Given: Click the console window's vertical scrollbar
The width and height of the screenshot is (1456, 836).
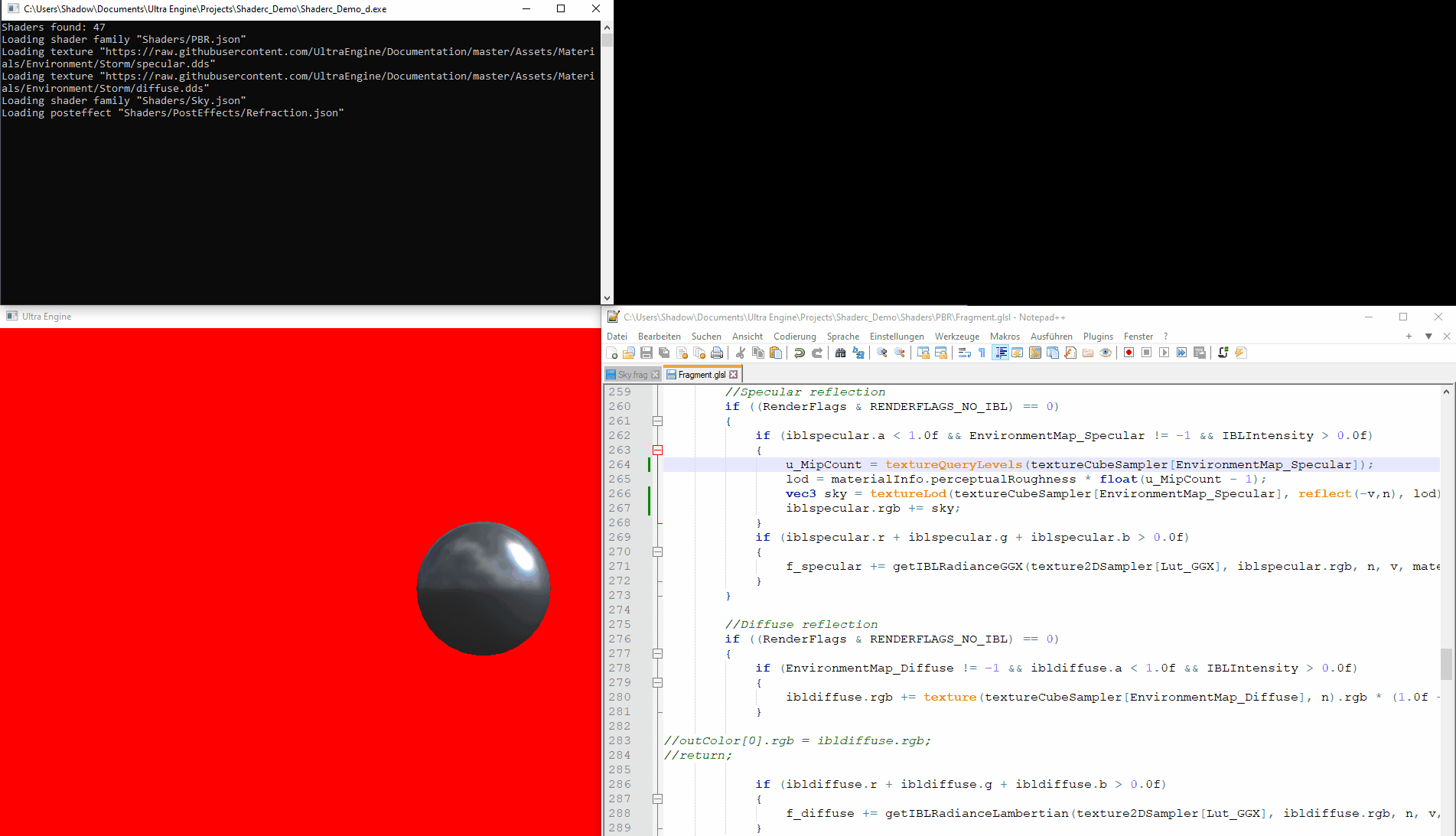Looking at the screenshot, I should tap(607, 153).
